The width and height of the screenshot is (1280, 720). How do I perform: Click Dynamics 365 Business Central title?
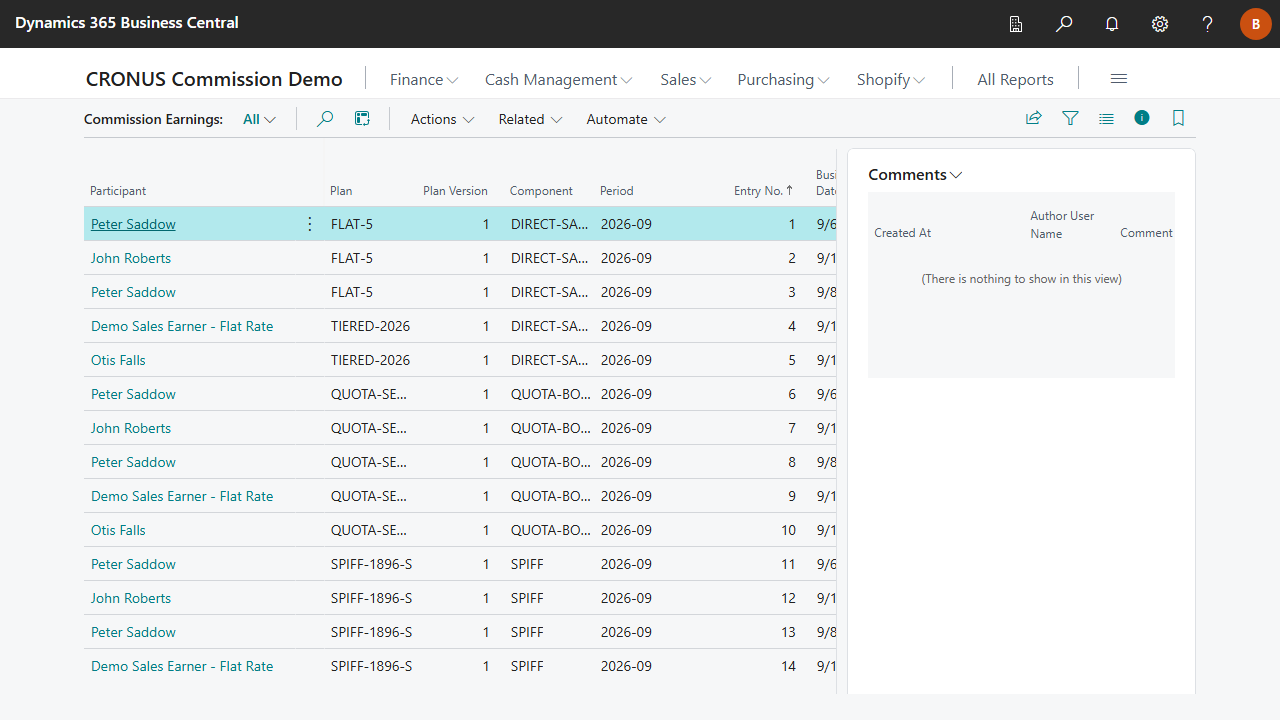127,22
